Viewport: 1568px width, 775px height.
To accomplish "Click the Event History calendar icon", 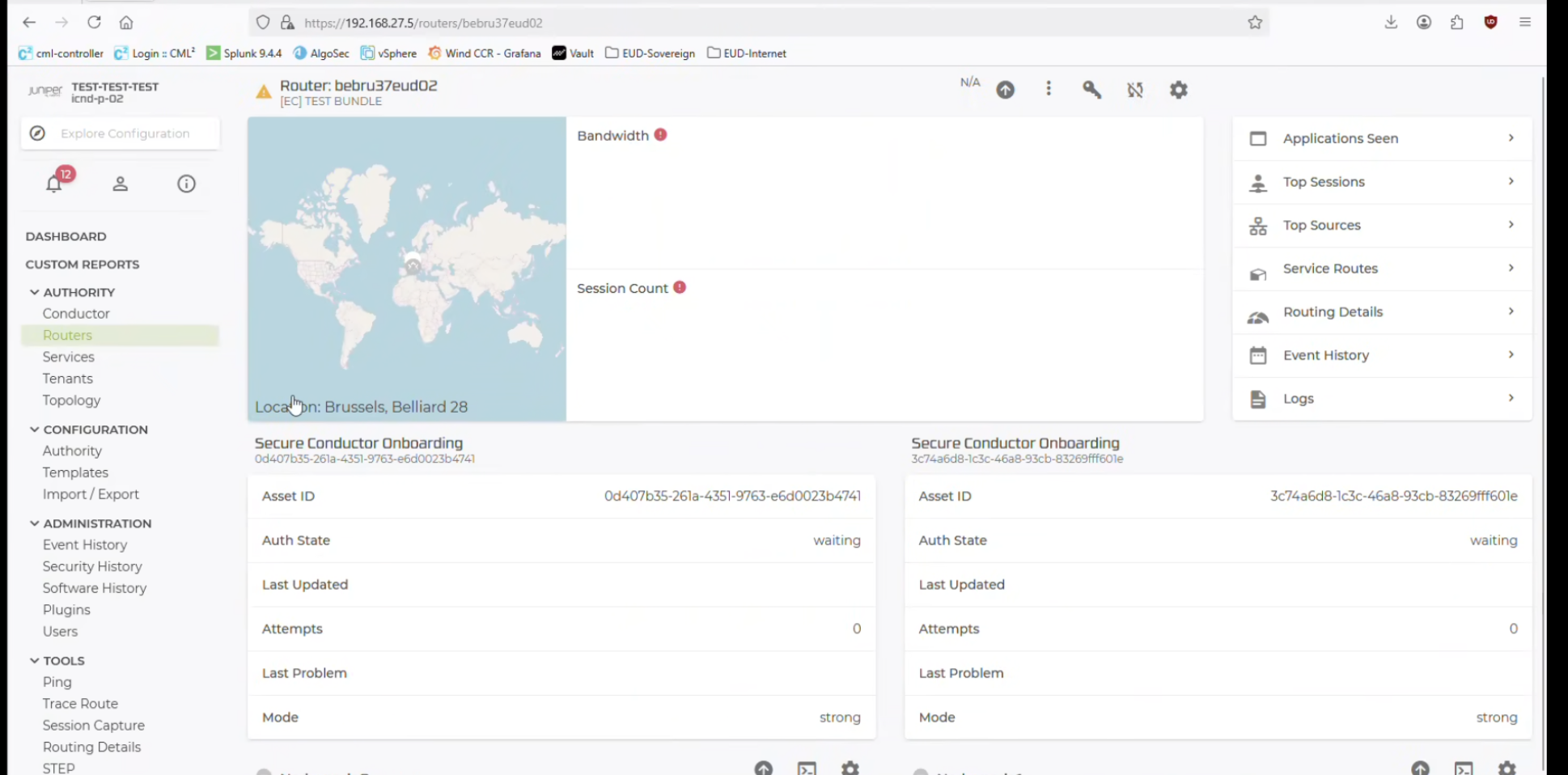I will [x=1258, y=355].
